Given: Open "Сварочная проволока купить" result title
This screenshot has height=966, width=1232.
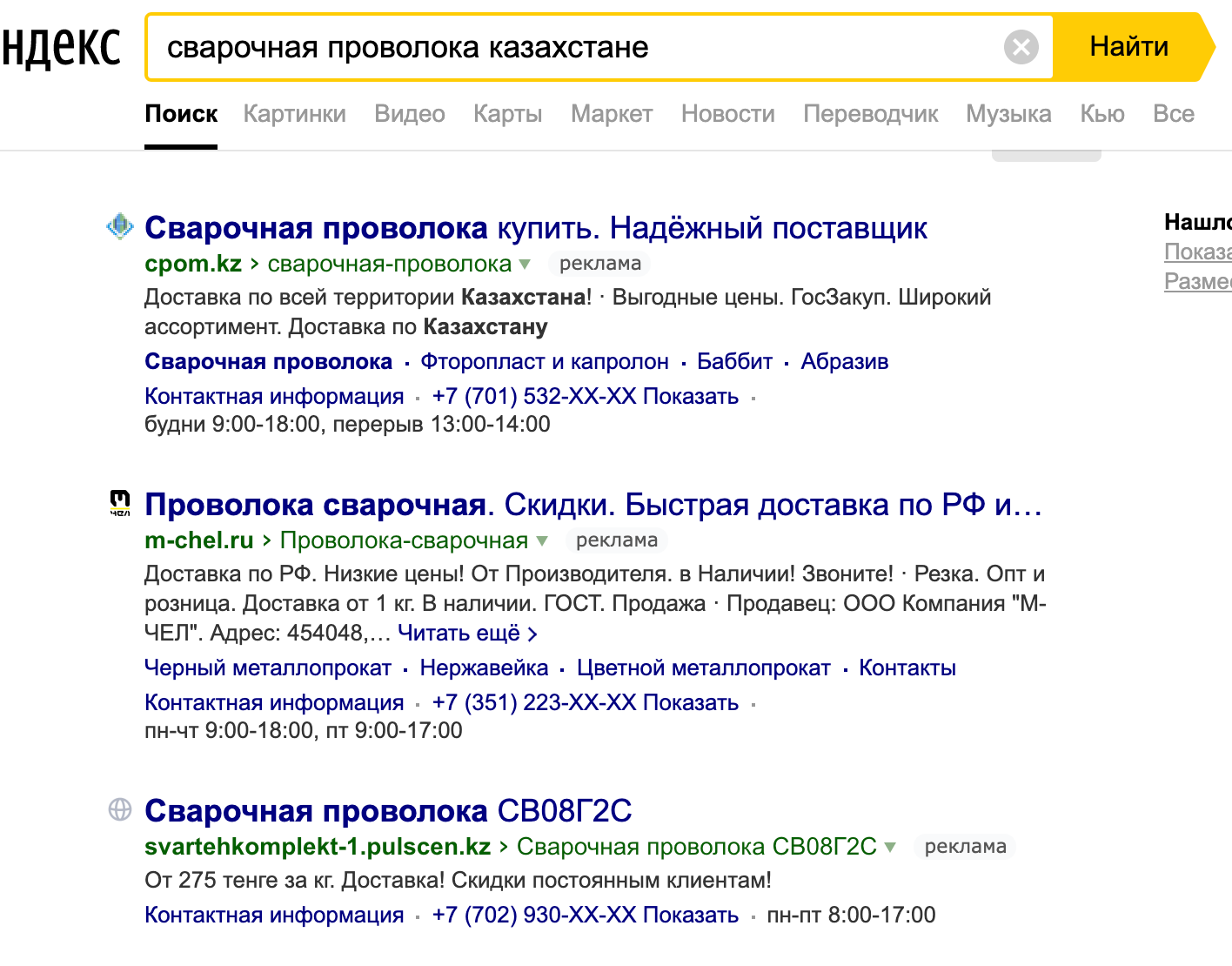Looking at the screenshot, I should (x=535, y=228).
